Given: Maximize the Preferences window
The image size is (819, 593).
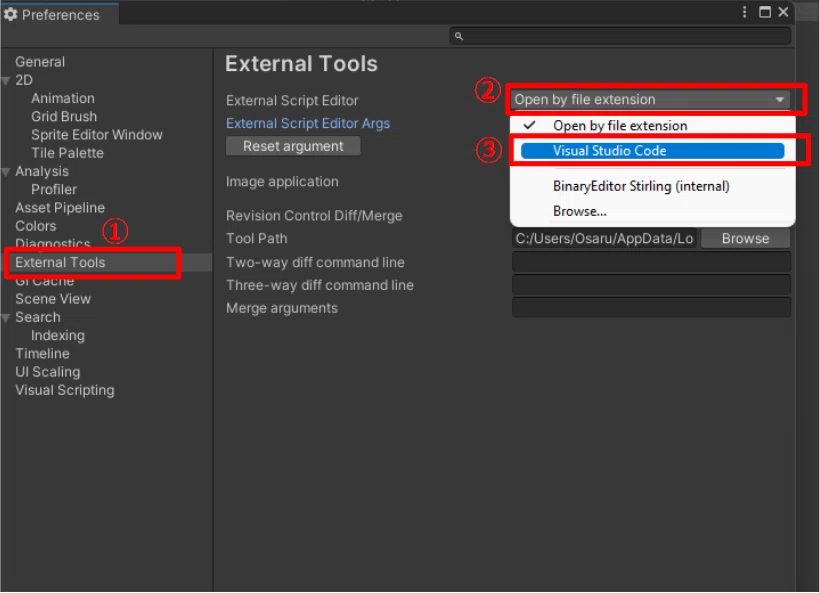Looking at the screenshot, I should 765,12.
